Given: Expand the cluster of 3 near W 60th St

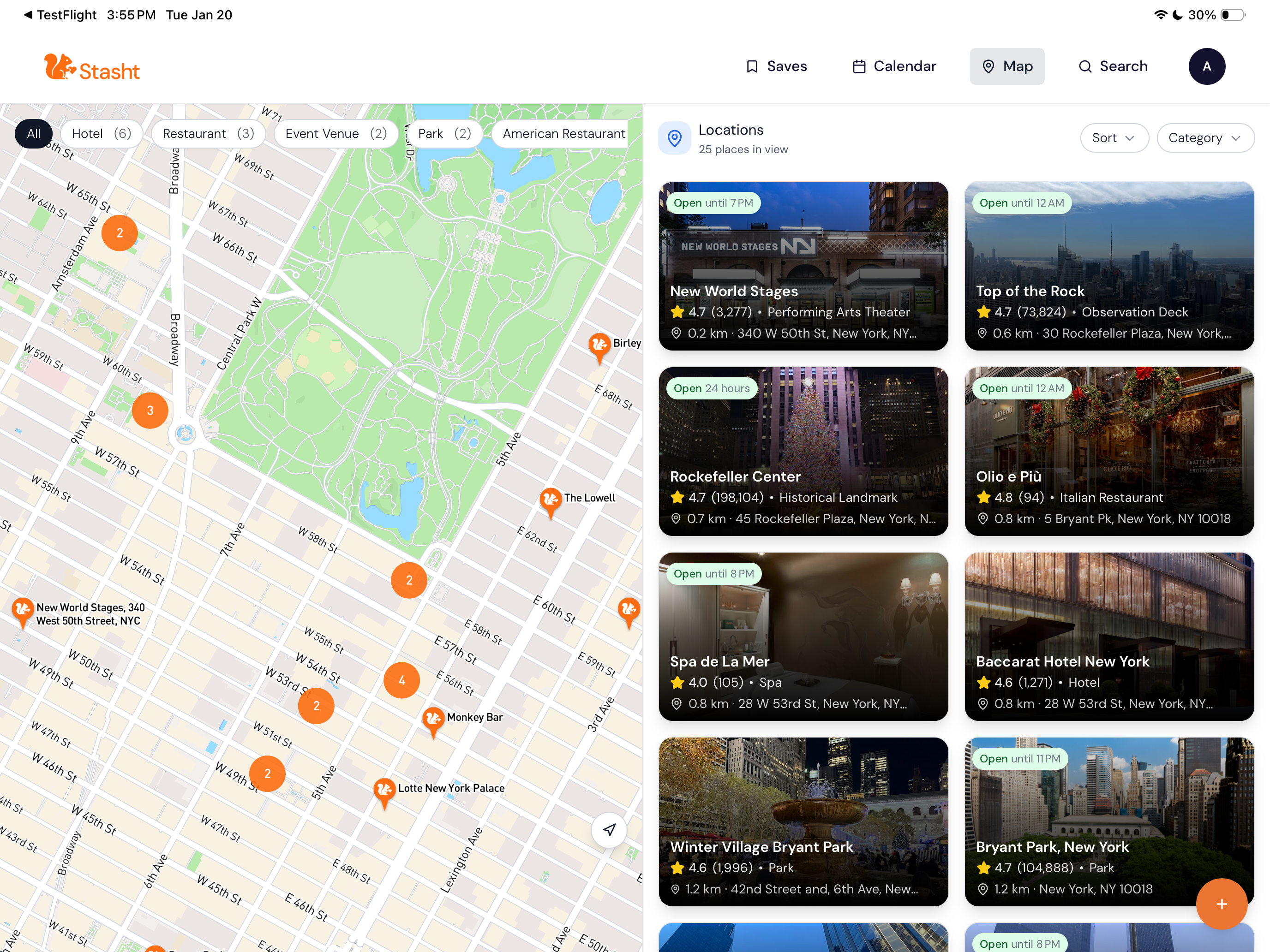Looking at the screenshot, I should 150,411.
